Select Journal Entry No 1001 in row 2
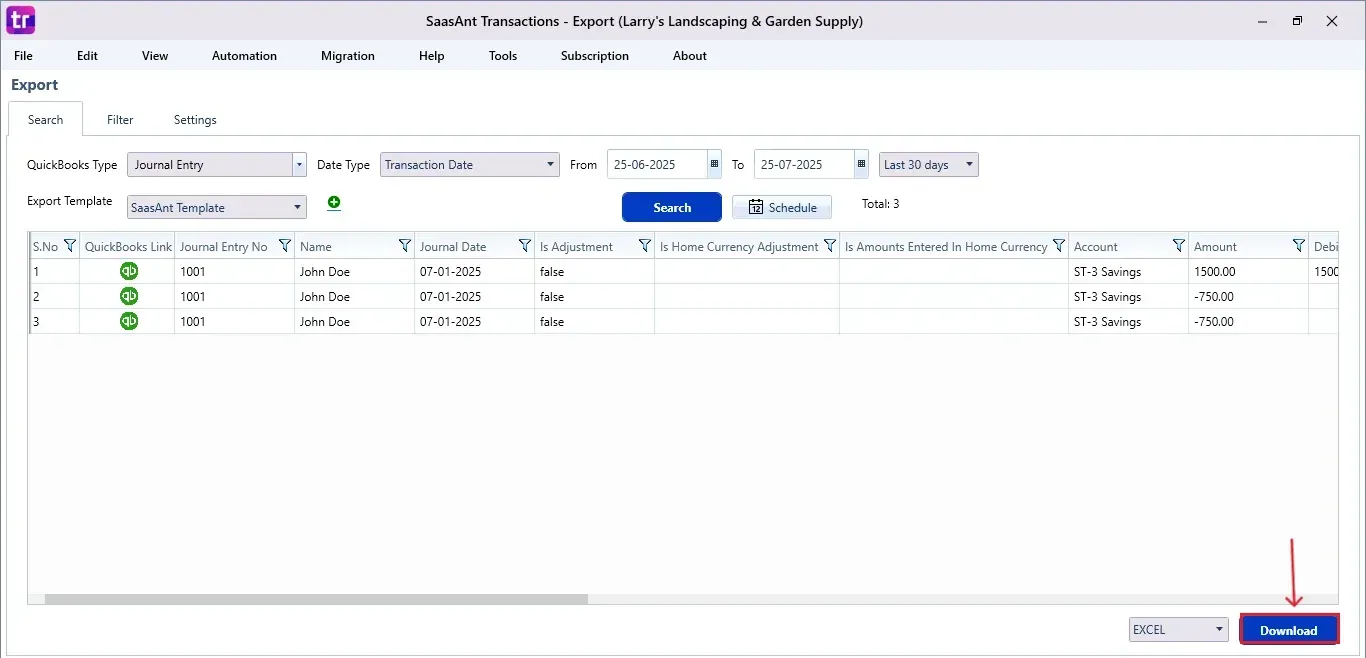 click(235, 296)
